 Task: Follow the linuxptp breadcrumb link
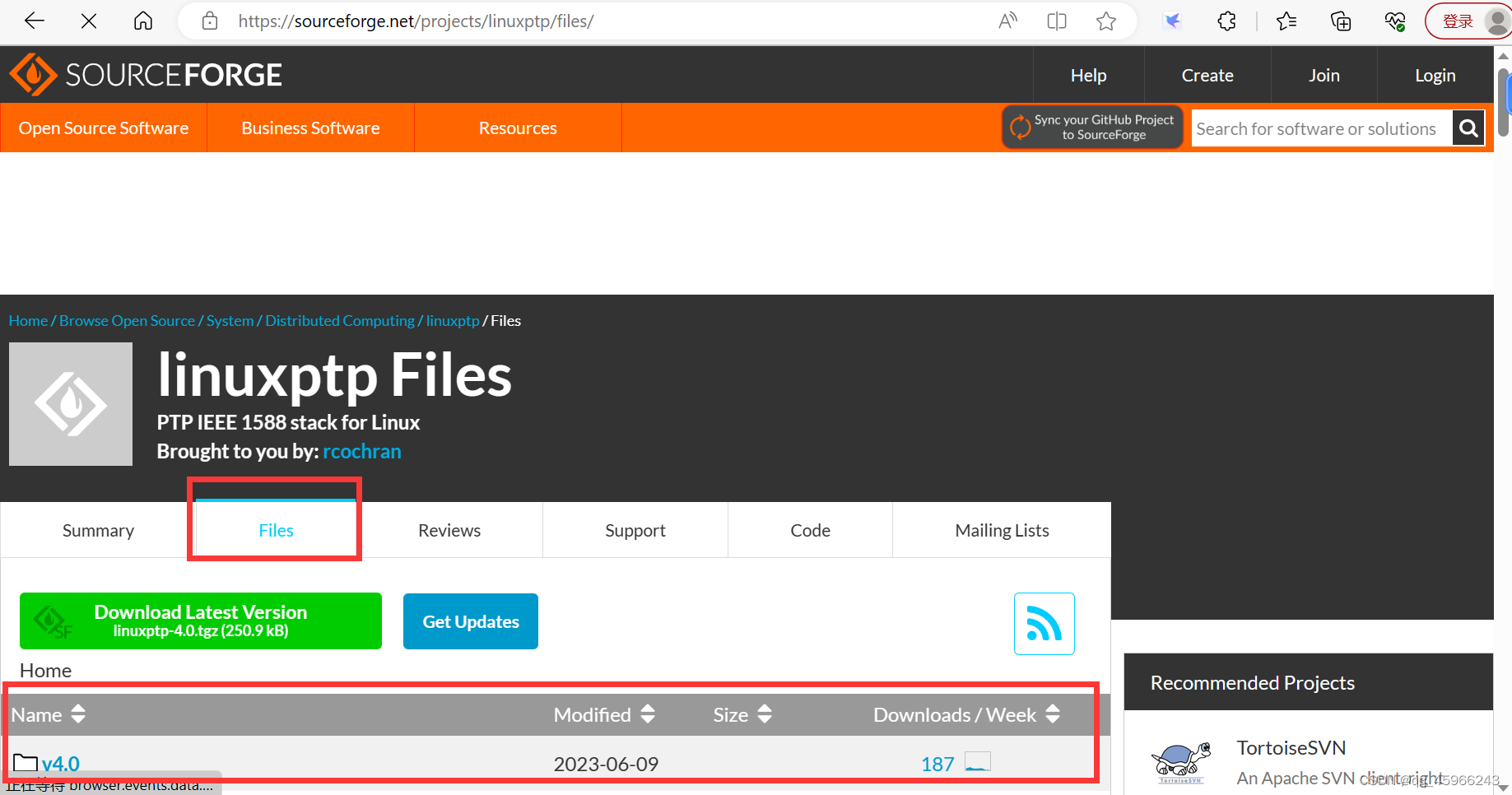[x=453, y=320]
